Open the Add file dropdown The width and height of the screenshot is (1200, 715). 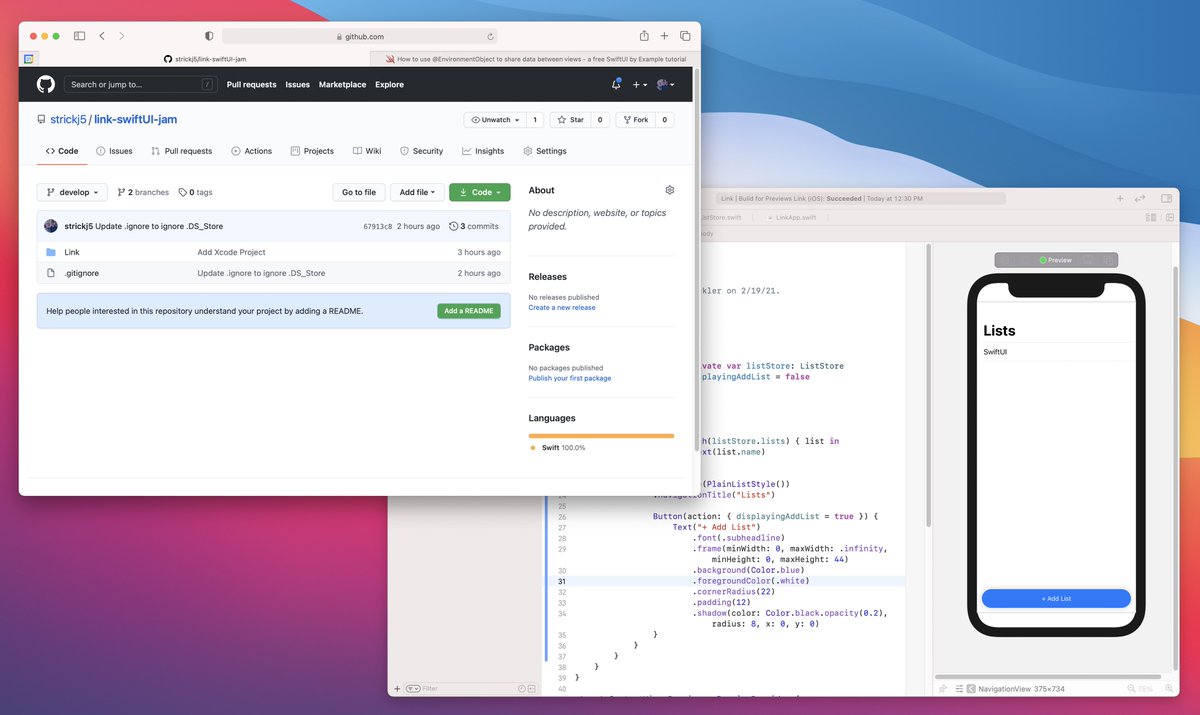418,192
